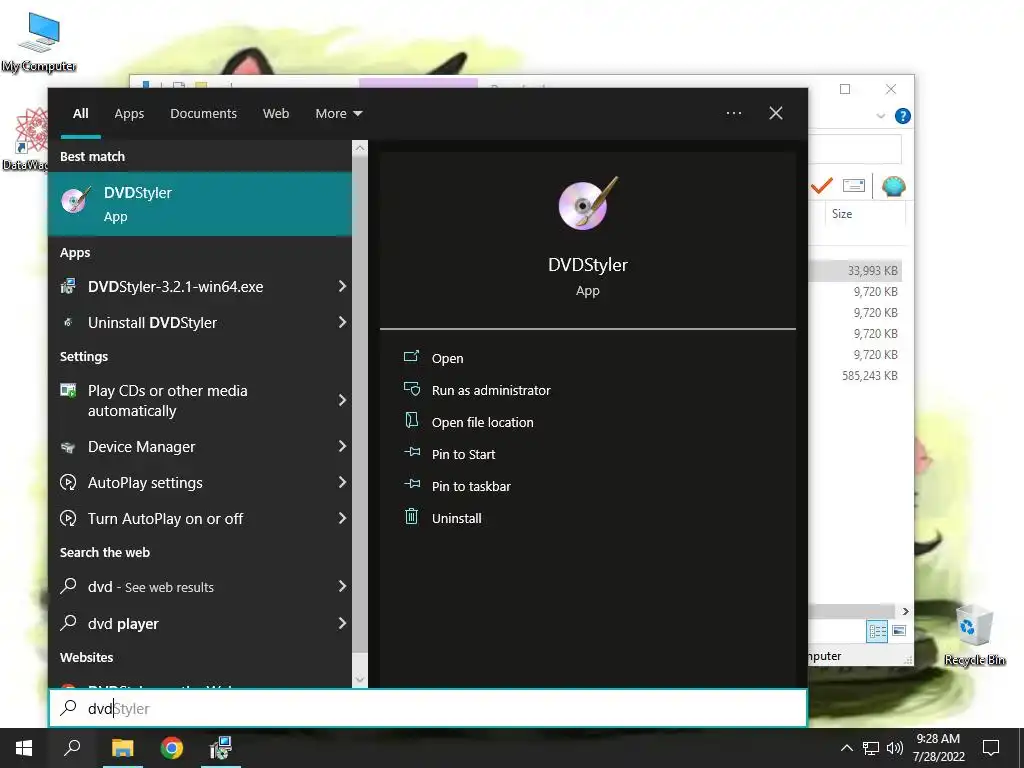
Task: Switch Explorer to the large icons view
Action: tap(899, 631)
